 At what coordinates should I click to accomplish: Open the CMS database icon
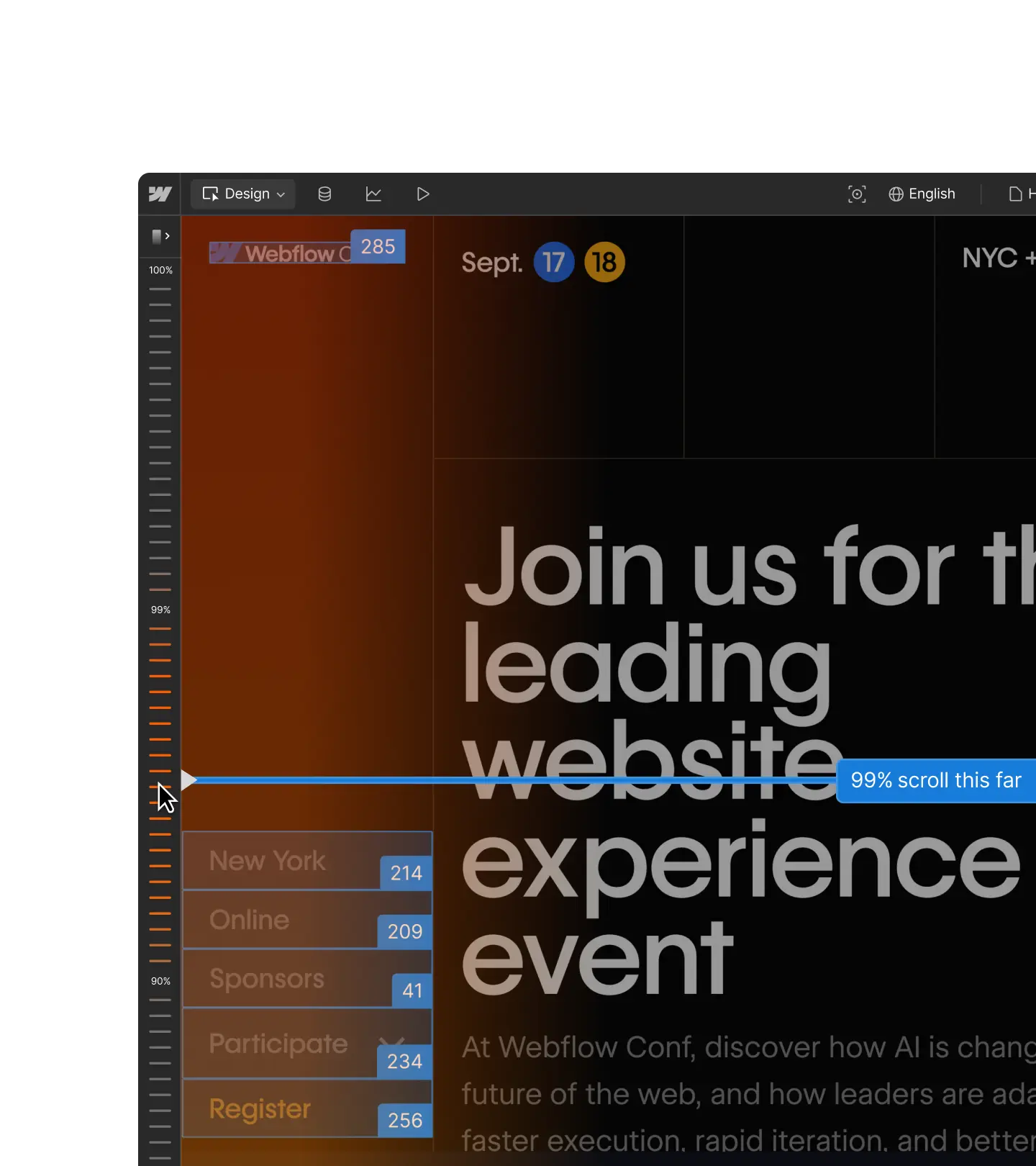[x=324, y=194]
